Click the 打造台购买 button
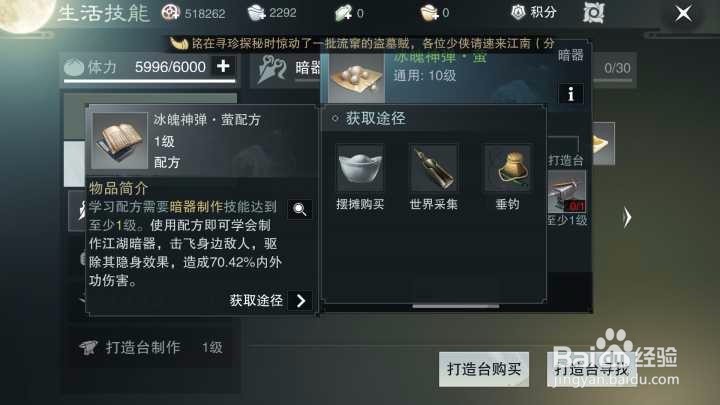Viewport: 720px width, 405px height. point(484,369)
